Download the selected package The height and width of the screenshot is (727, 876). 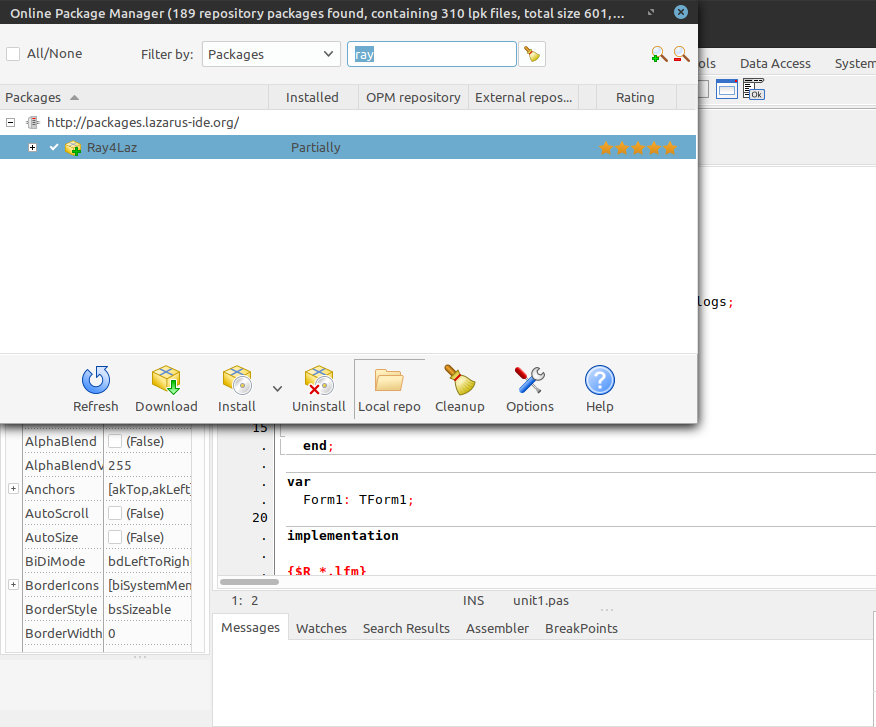(166, 389)
